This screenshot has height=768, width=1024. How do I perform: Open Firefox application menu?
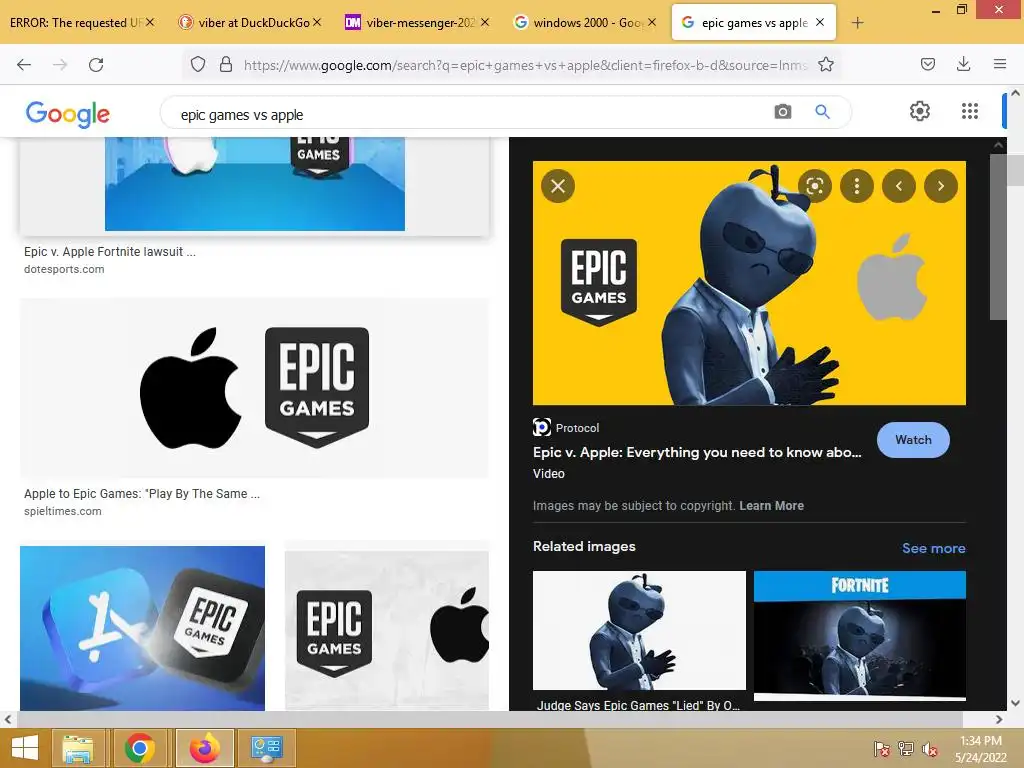pos(1000,64)
